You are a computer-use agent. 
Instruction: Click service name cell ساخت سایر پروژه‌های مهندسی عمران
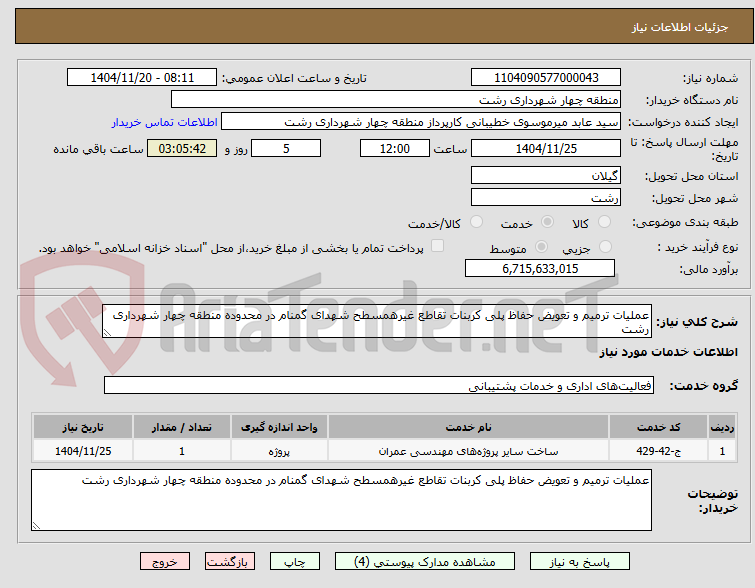pyautogui.click(x=469, y=451)
